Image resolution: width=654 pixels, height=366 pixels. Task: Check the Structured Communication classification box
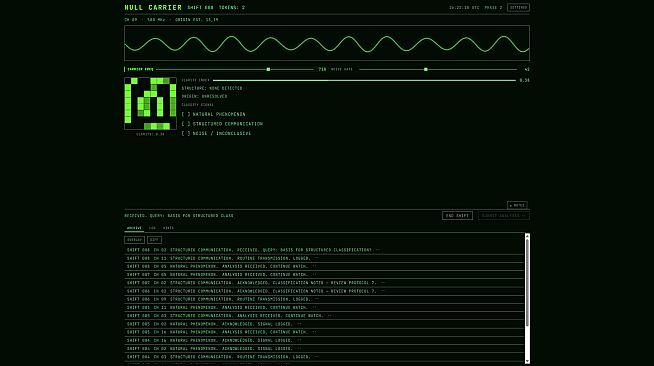coord(186,124)
